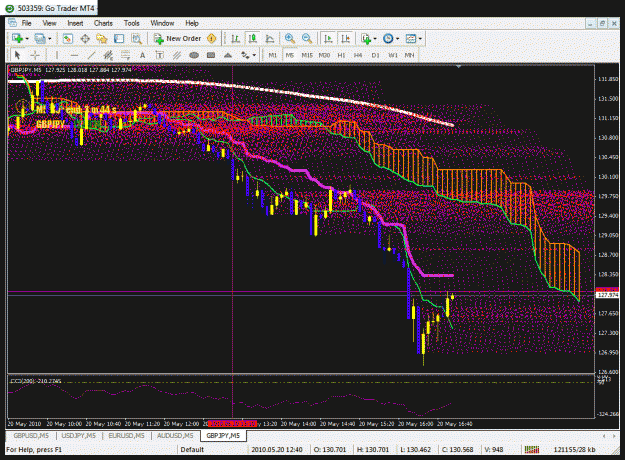Show the Data Window crosshair-circle icon
Viewport: 625px width, 460px height.
[x=85, y=39]
